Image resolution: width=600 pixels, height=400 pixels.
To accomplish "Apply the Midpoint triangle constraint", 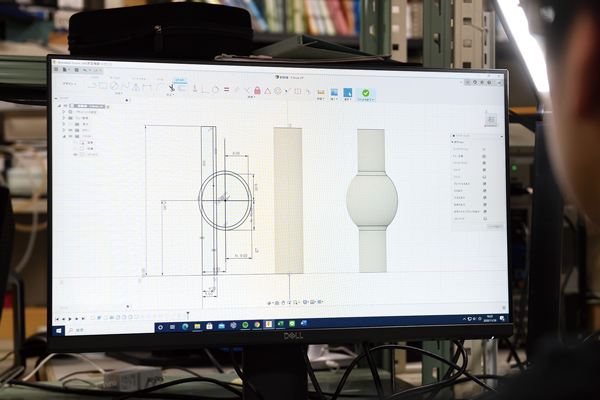I will (x=267, y=91).
